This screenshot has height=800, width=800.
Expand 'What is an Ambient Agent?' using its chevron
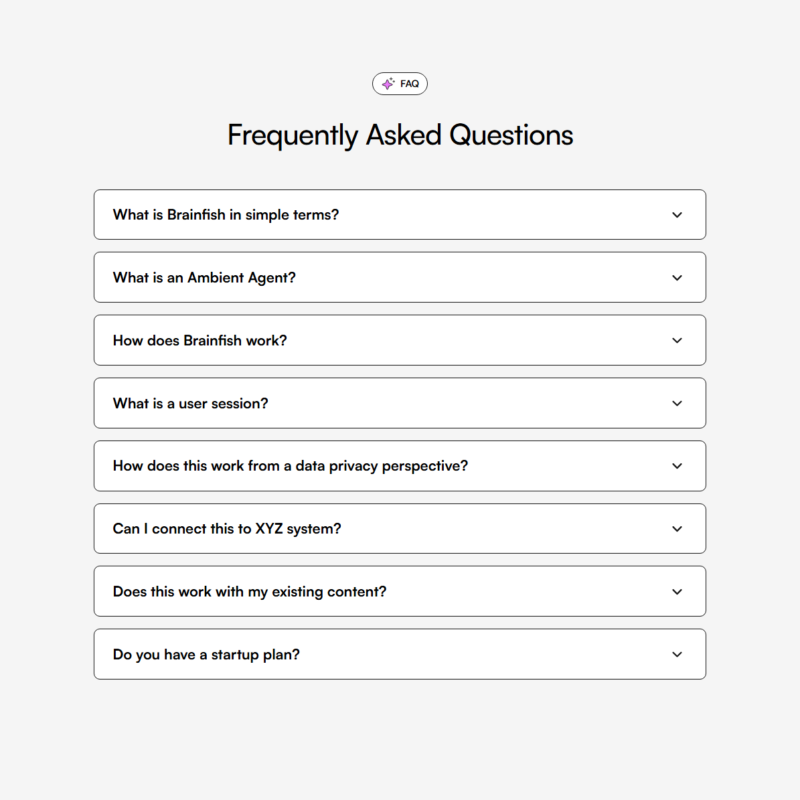pyautogui.click(x=677, y=278)
